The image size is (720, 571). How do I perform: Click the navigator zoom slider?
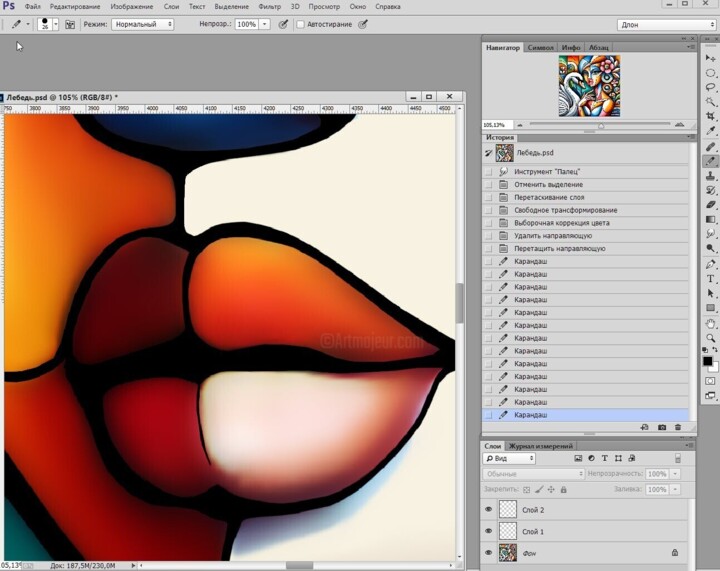click(600, 124)
